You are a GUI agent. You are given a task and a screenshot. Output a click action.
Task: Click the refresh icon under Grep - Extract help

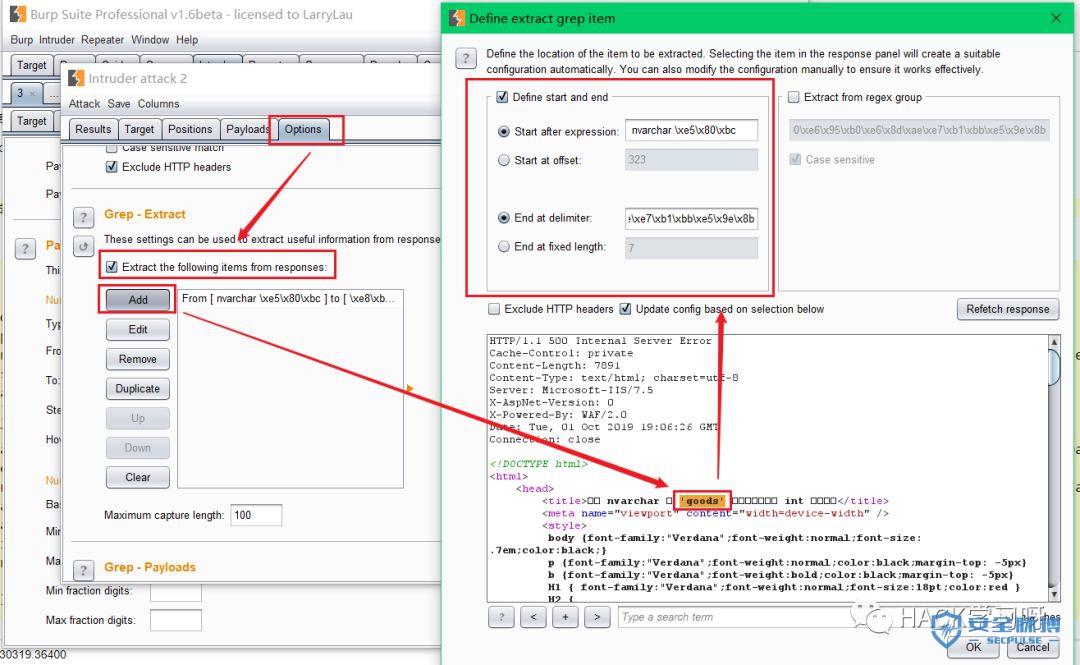coord(83,246)
